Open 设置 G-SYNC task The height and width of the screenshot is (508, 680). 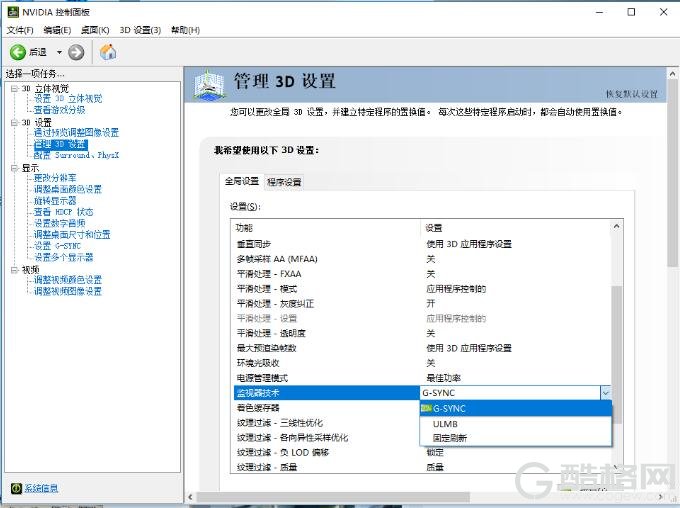(x=57, y=246)
